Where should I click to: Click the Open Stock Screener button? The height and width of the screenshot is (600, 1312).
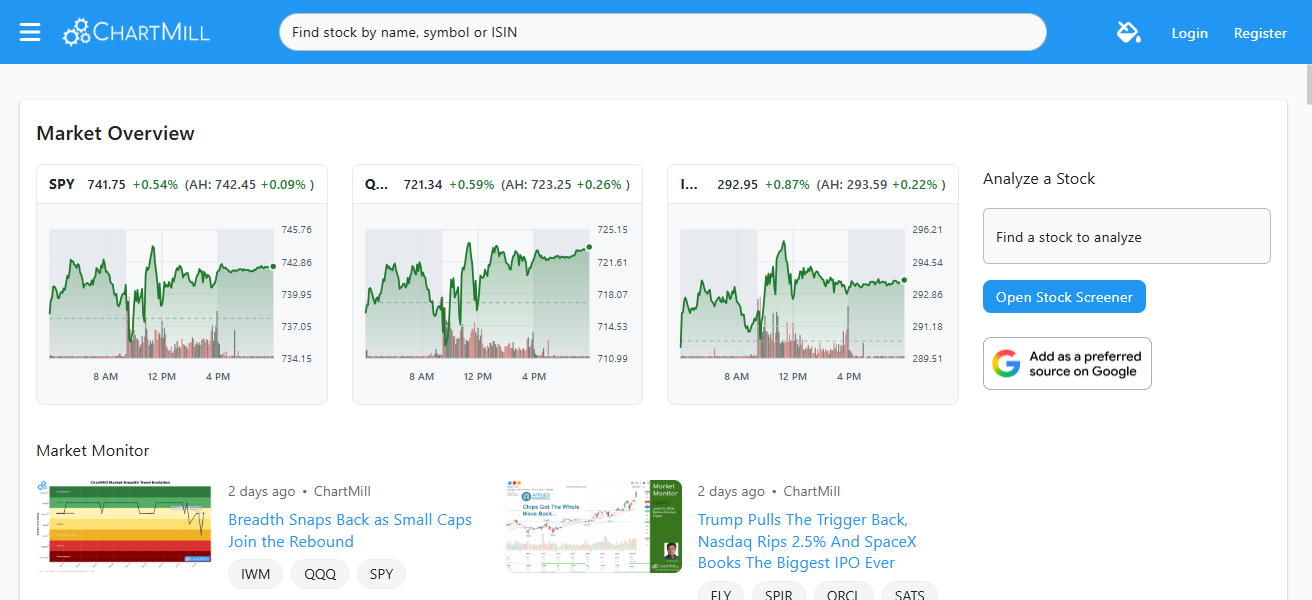(1064, 297)
